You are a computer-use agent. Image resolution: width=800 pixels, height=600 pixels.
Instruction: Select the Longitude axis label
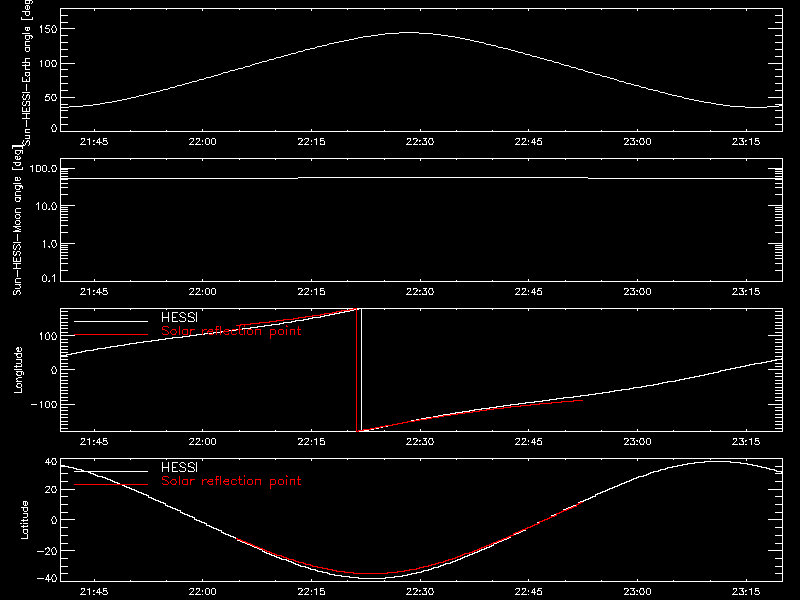tap(18, 370)
